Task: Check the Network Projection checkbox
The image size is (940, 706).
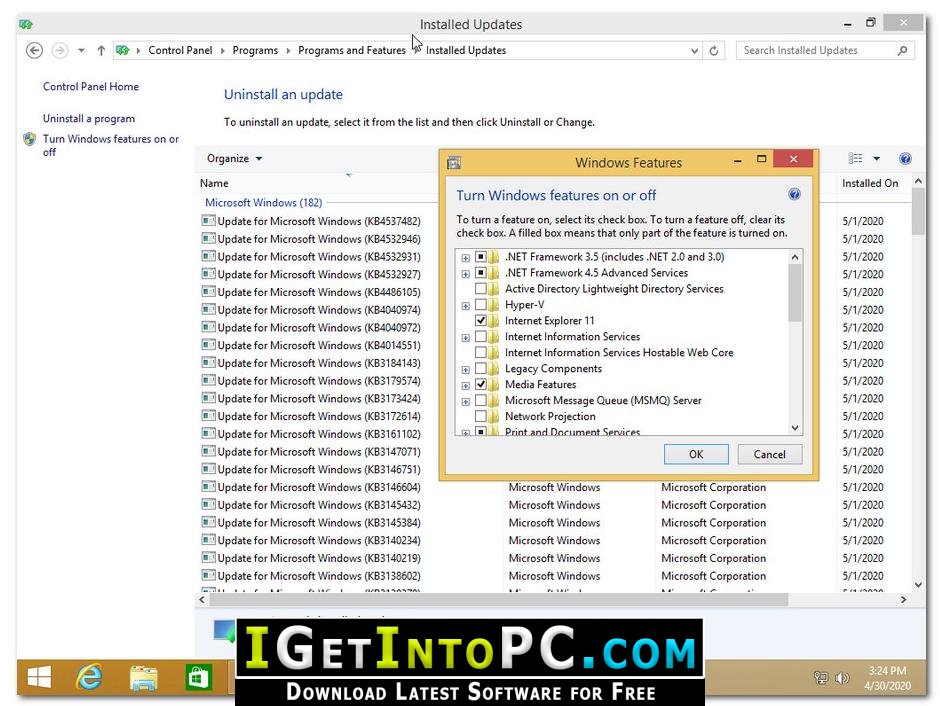Action: tap(481, 416)
